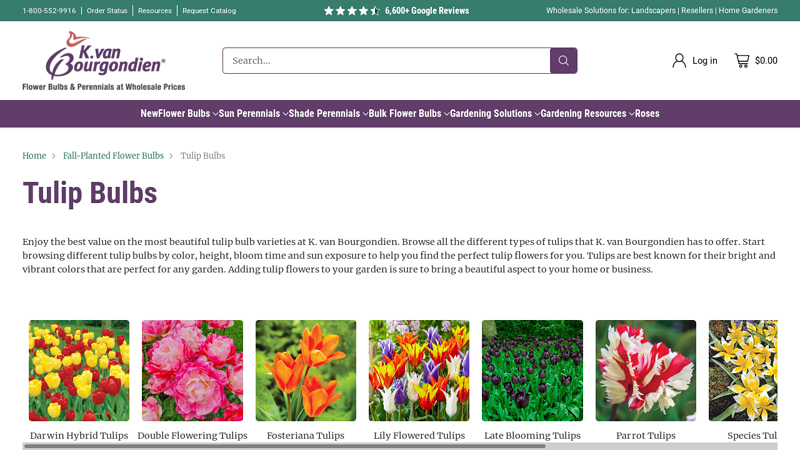Open Species Tulips thumbnail image

743,370
